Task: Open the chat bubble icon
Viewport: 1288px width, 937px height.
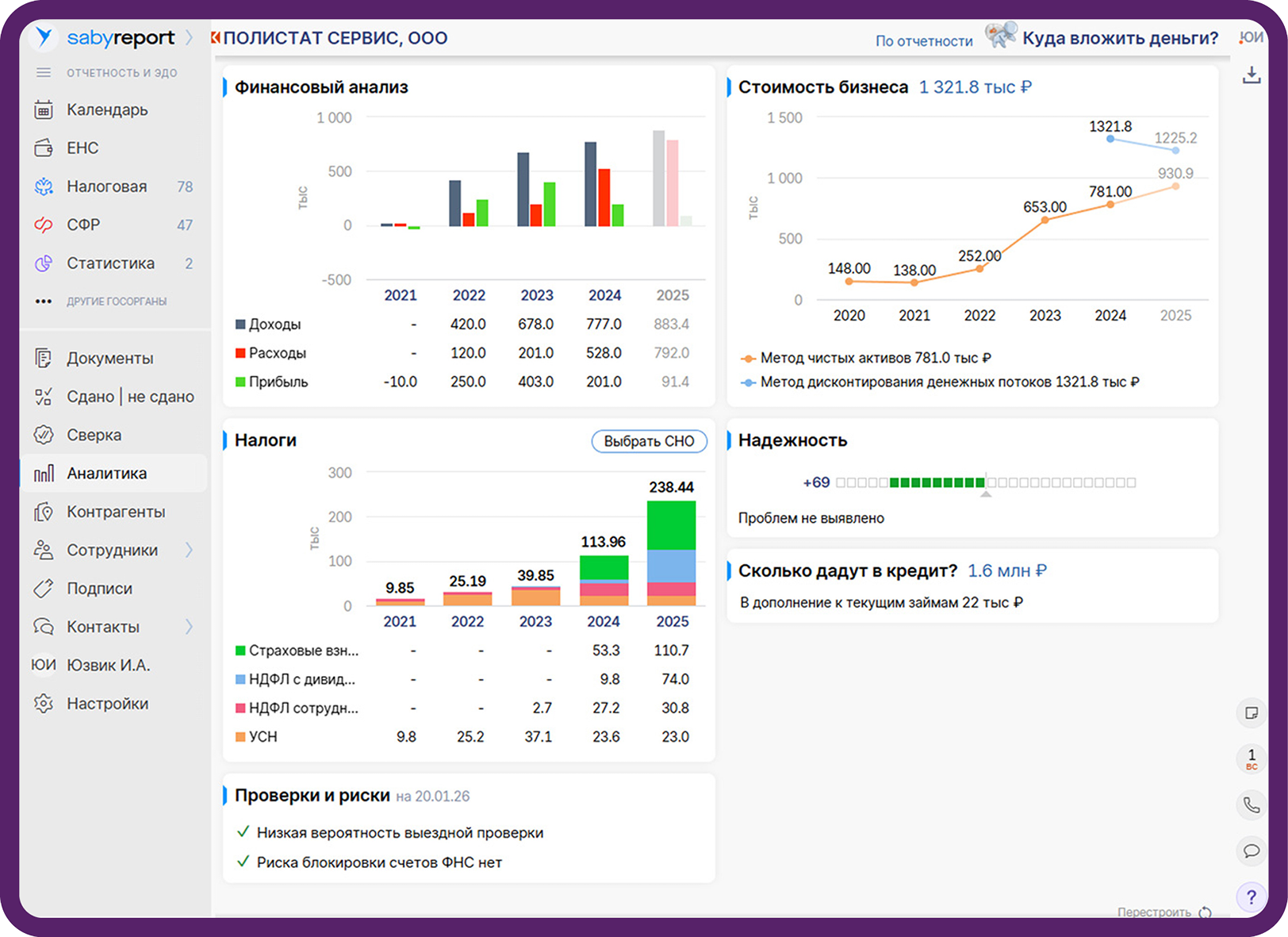Action: 1251,851
